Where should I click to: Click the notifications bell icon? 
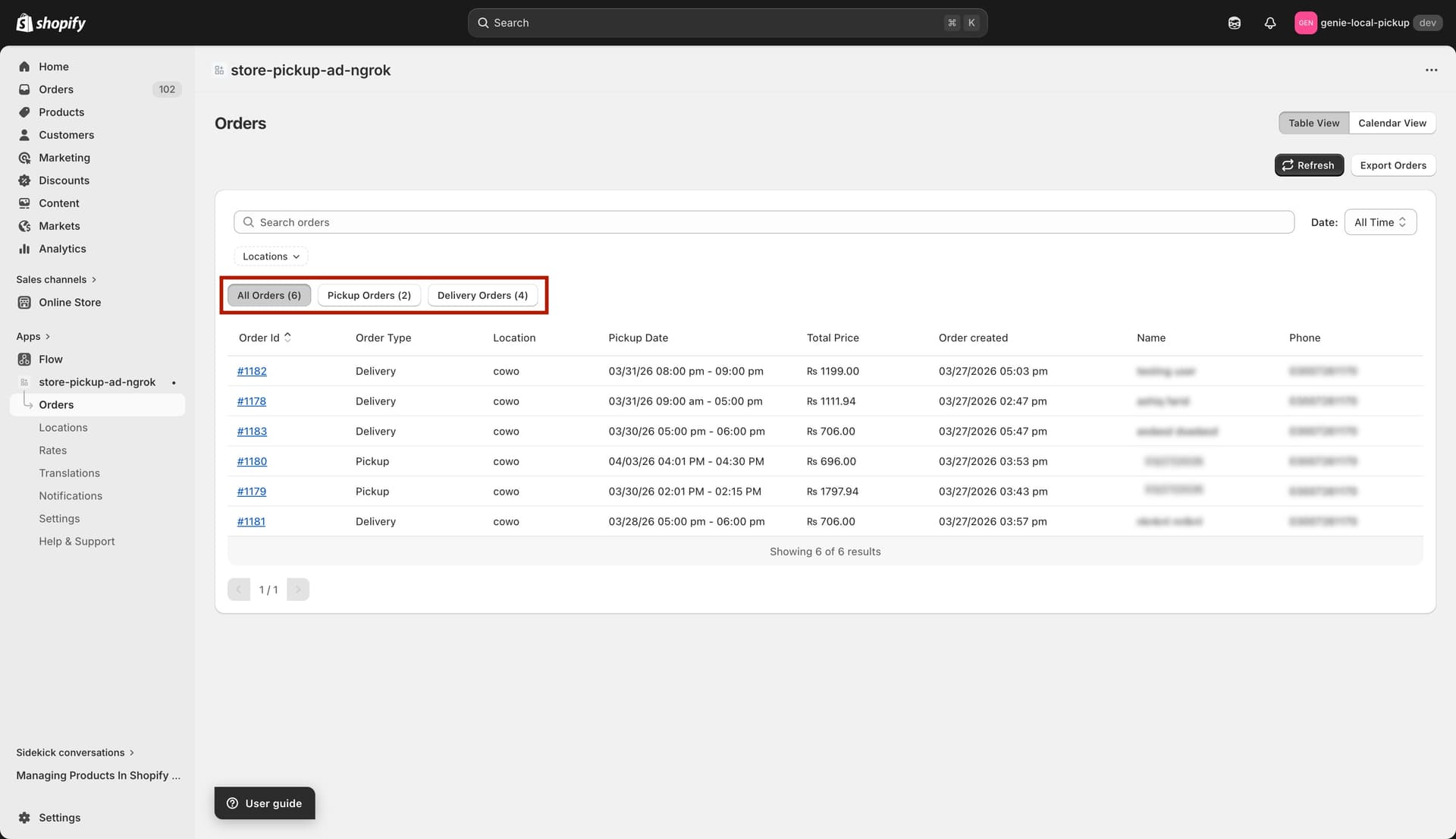tap(1269, 23)
